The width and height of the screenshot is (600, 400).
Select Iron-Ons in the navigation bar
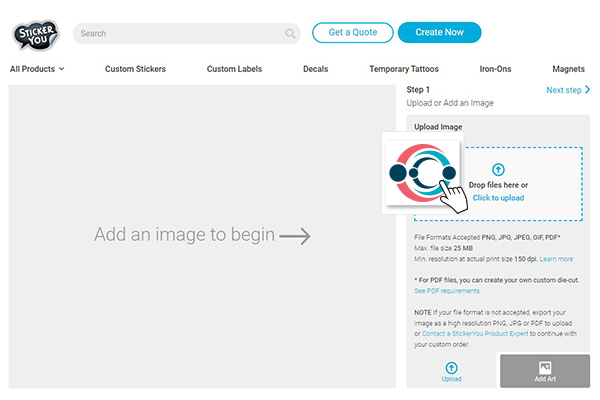[495, 69]
